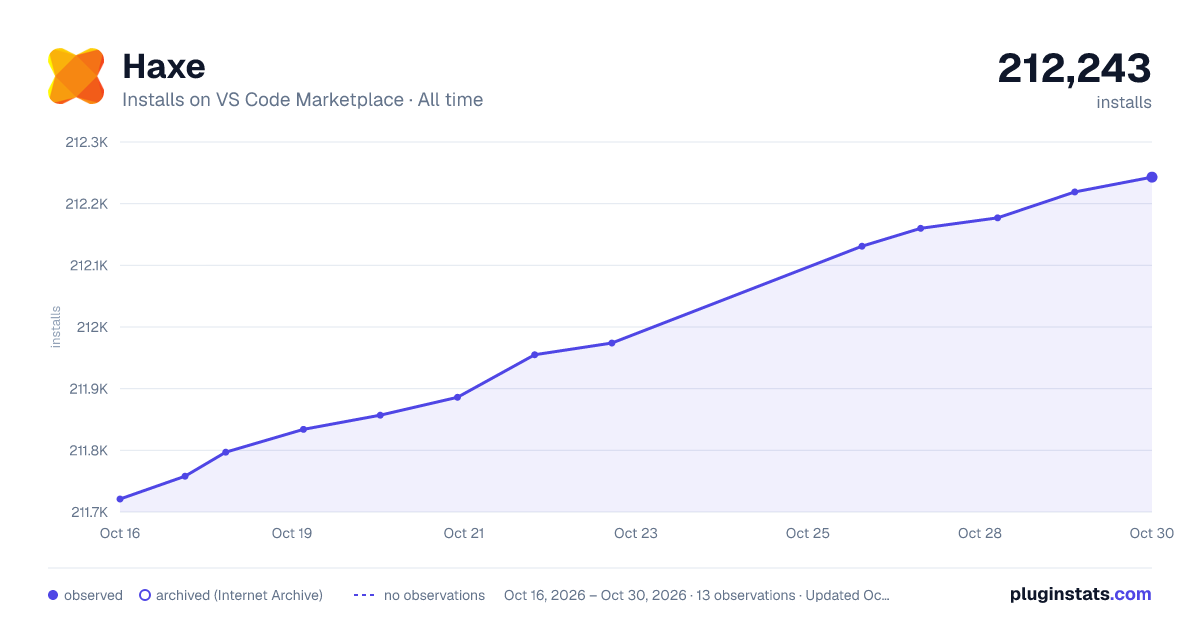Click the vertical 'installs' y-axis title
Viewport: 1200px width, 630px height.
click(56, 327)
